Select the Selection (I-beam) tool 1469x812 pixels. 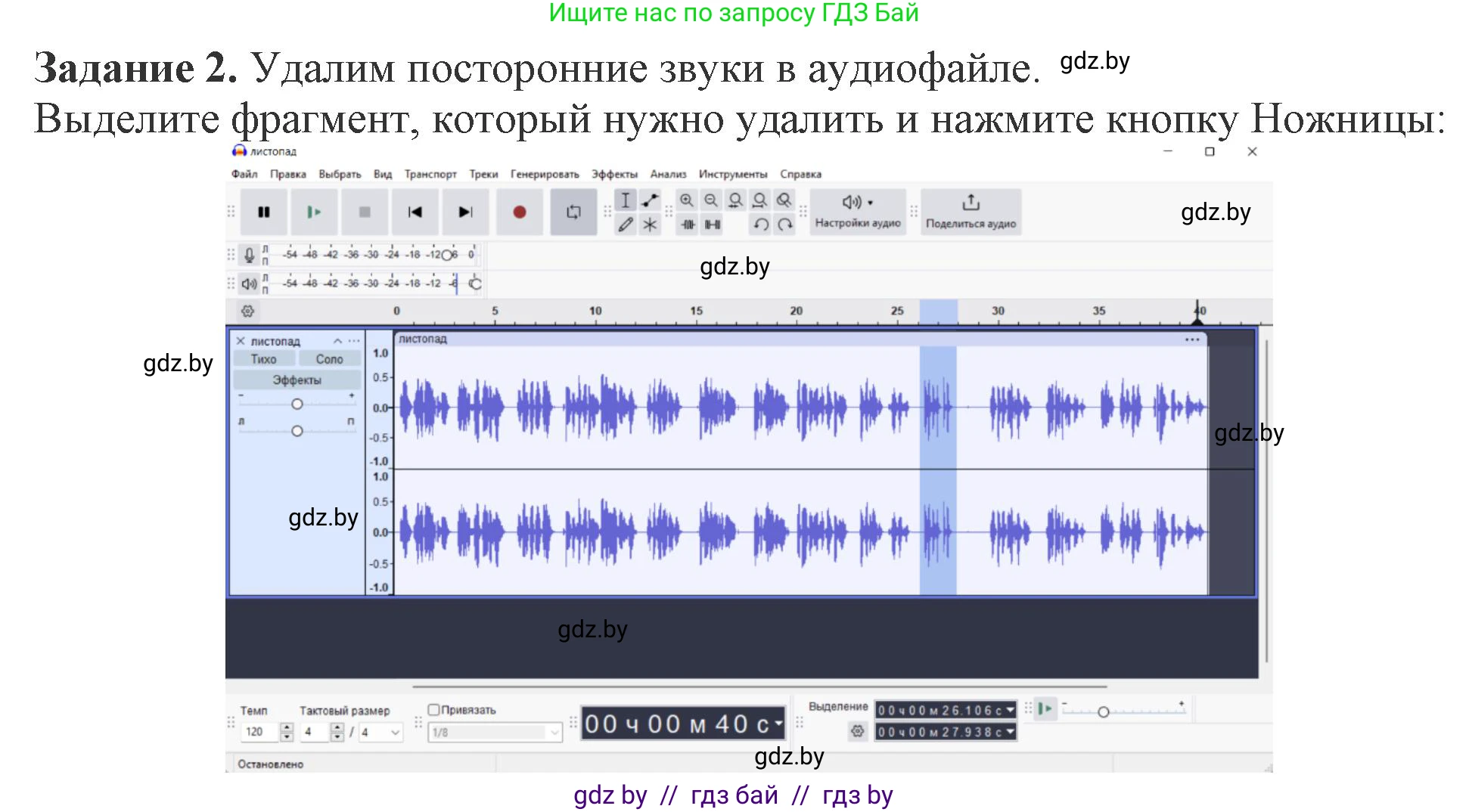626,200
